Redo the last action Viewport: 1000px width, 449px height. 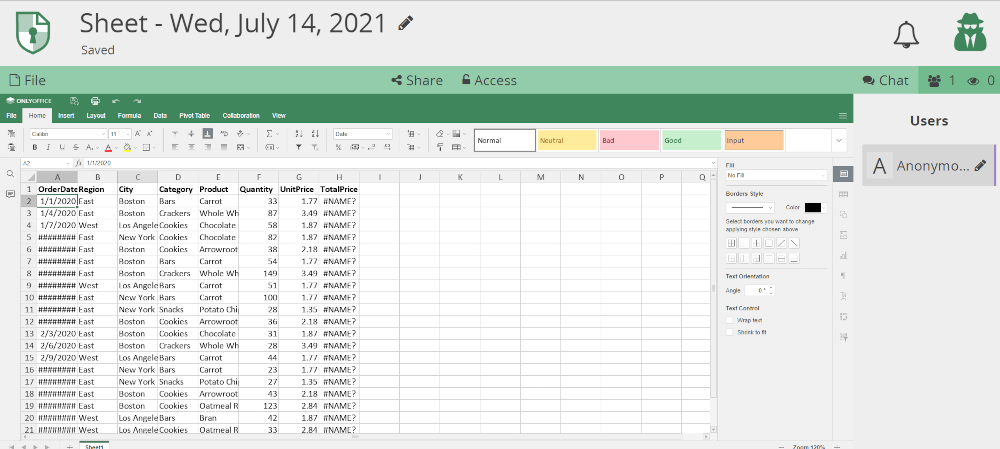coord(137,101)
